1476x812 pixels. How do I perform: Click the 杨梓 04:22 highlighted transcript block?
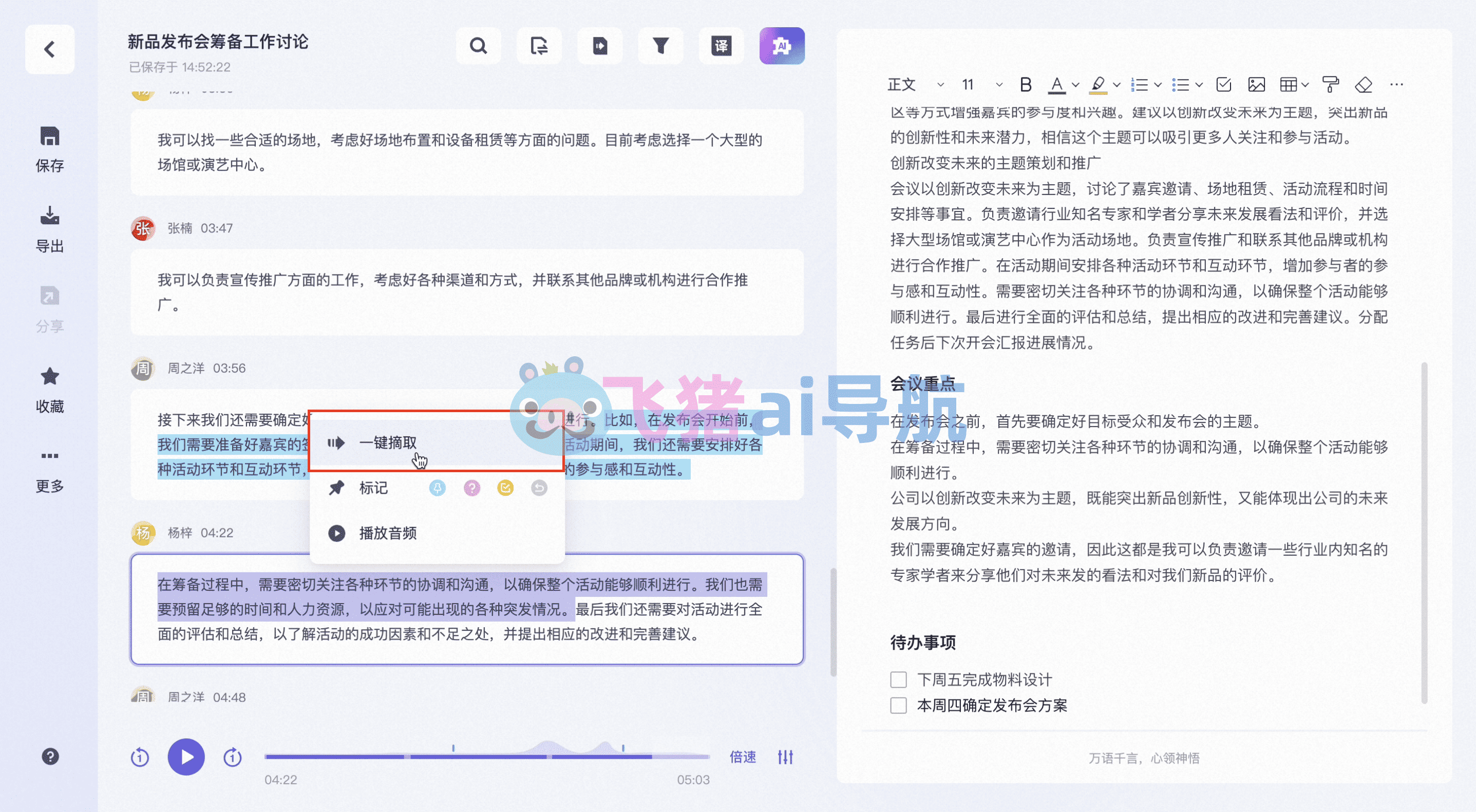coord(467,609)
